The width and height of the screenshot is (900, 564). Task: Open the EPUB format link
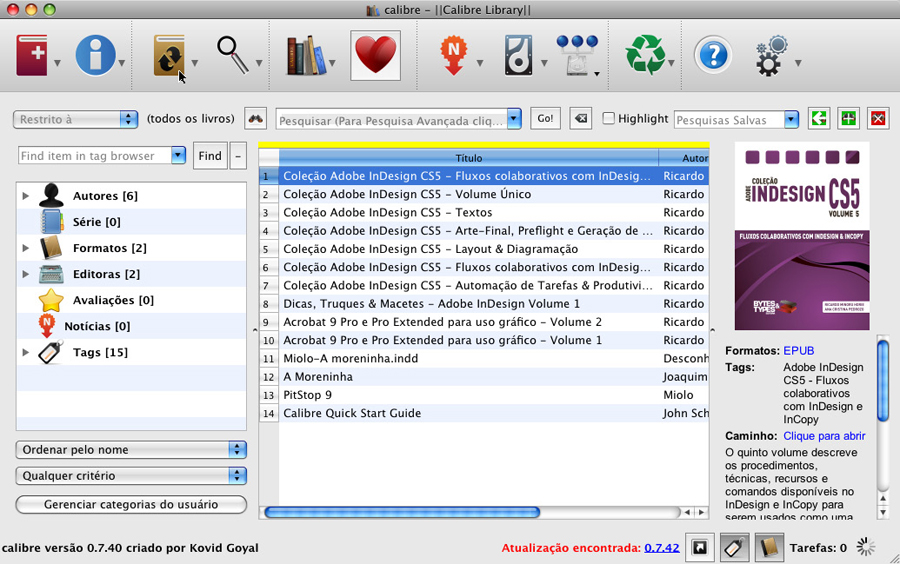[798, 351]
